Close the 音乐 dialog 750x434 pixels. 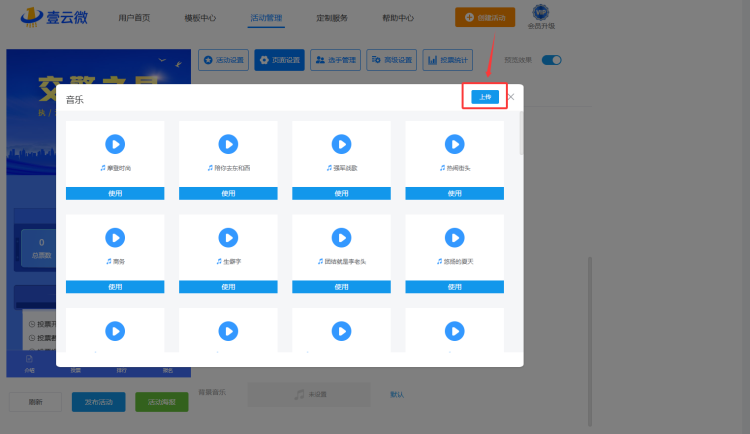(511, 97)
